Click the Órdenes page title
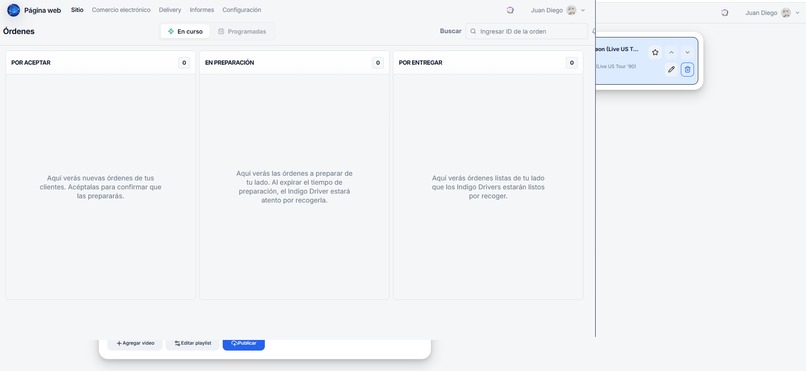This screenshot has height=371, width=806. pos(19,31)
